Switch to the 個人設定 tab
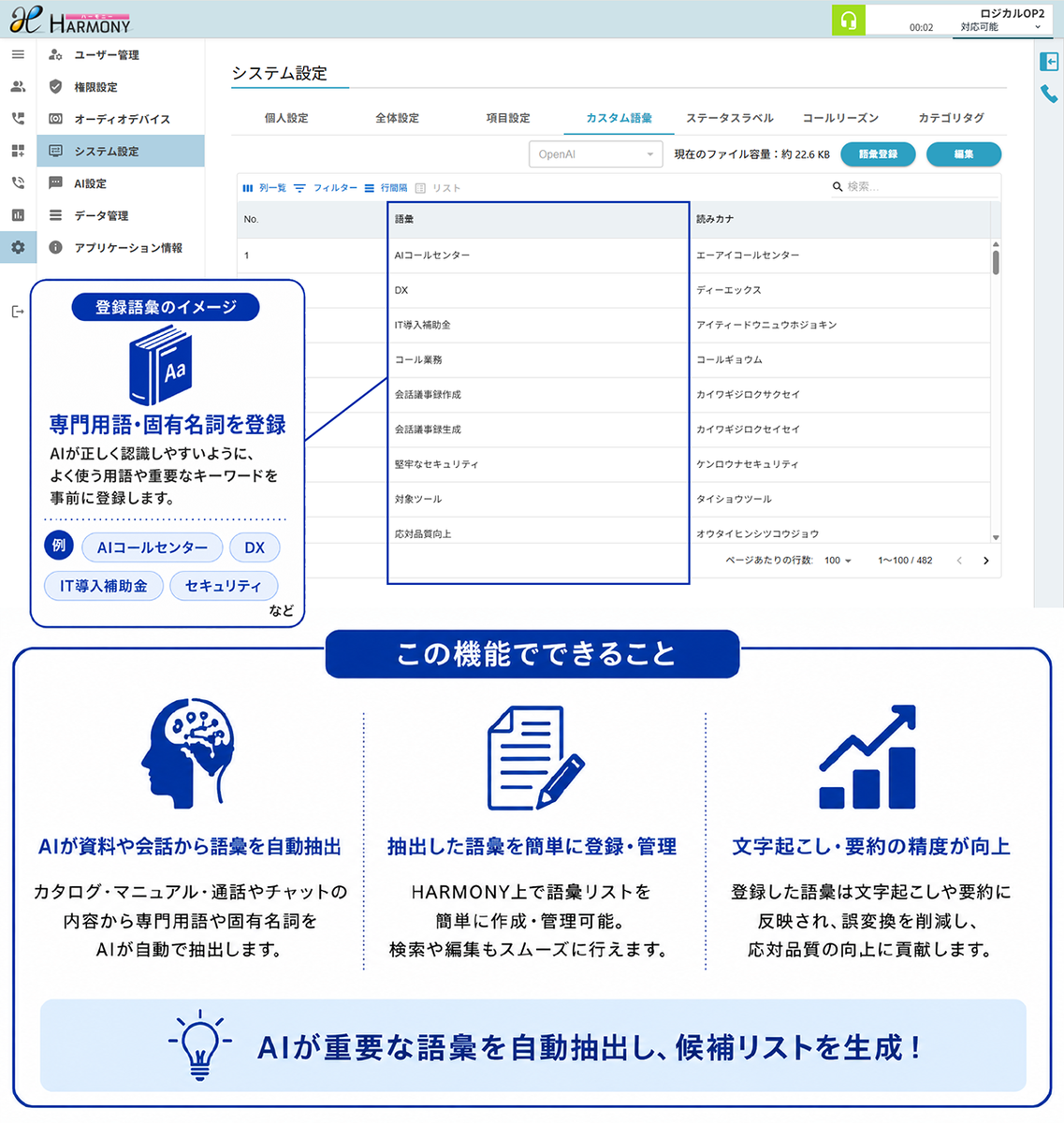1064x1123 pixels. 286,118
